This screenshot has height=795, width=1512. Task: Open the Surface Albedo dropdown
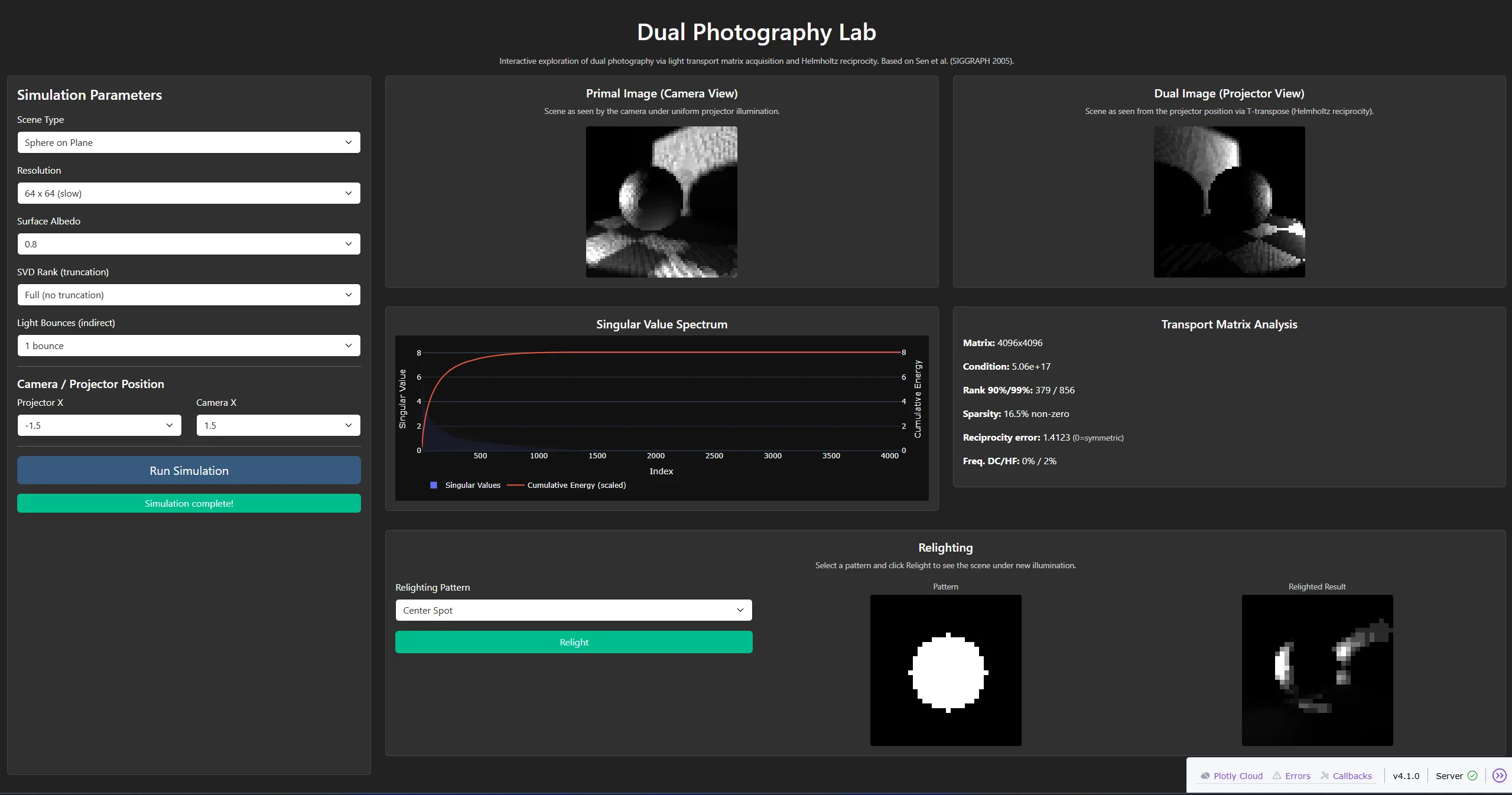188,244
